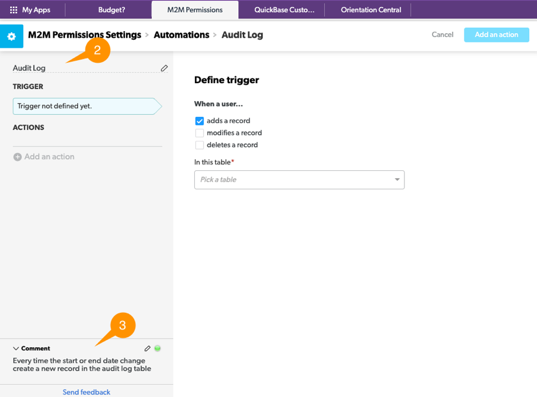The height and width of the screenshot is (397, 537).
Task: Click the Cancel button
Action: 442,35
